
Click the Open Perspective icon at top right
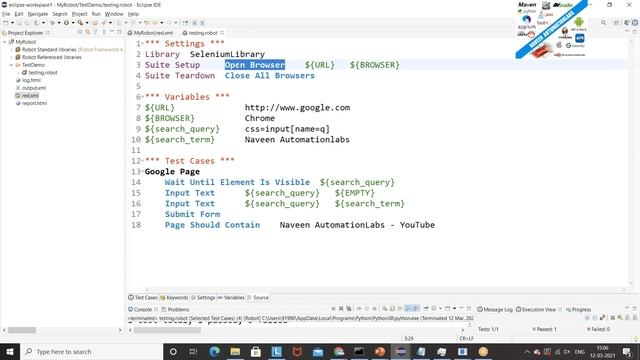tap(617, 23)
